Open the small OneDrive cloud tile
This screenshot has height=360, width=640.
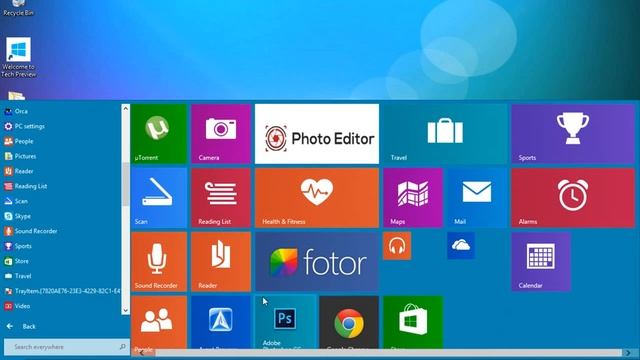click(x=461, y=246)
